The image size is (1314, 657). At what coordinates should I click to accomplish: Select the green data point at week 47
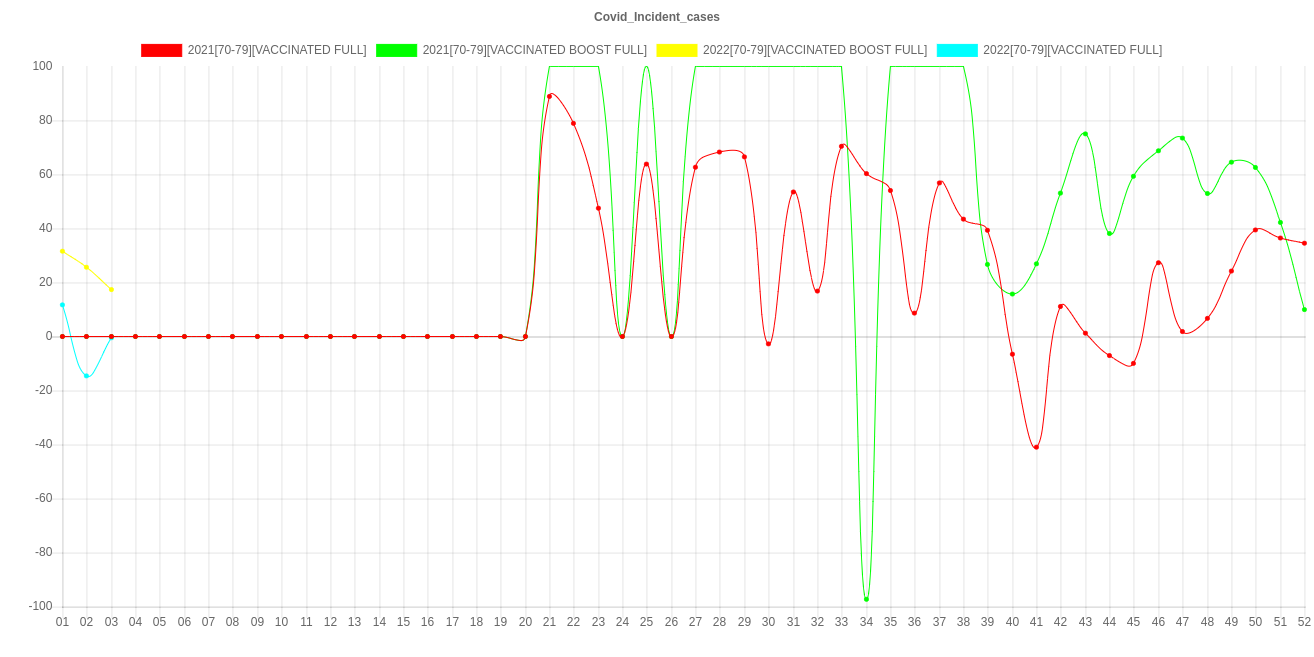pos(1182,138)
